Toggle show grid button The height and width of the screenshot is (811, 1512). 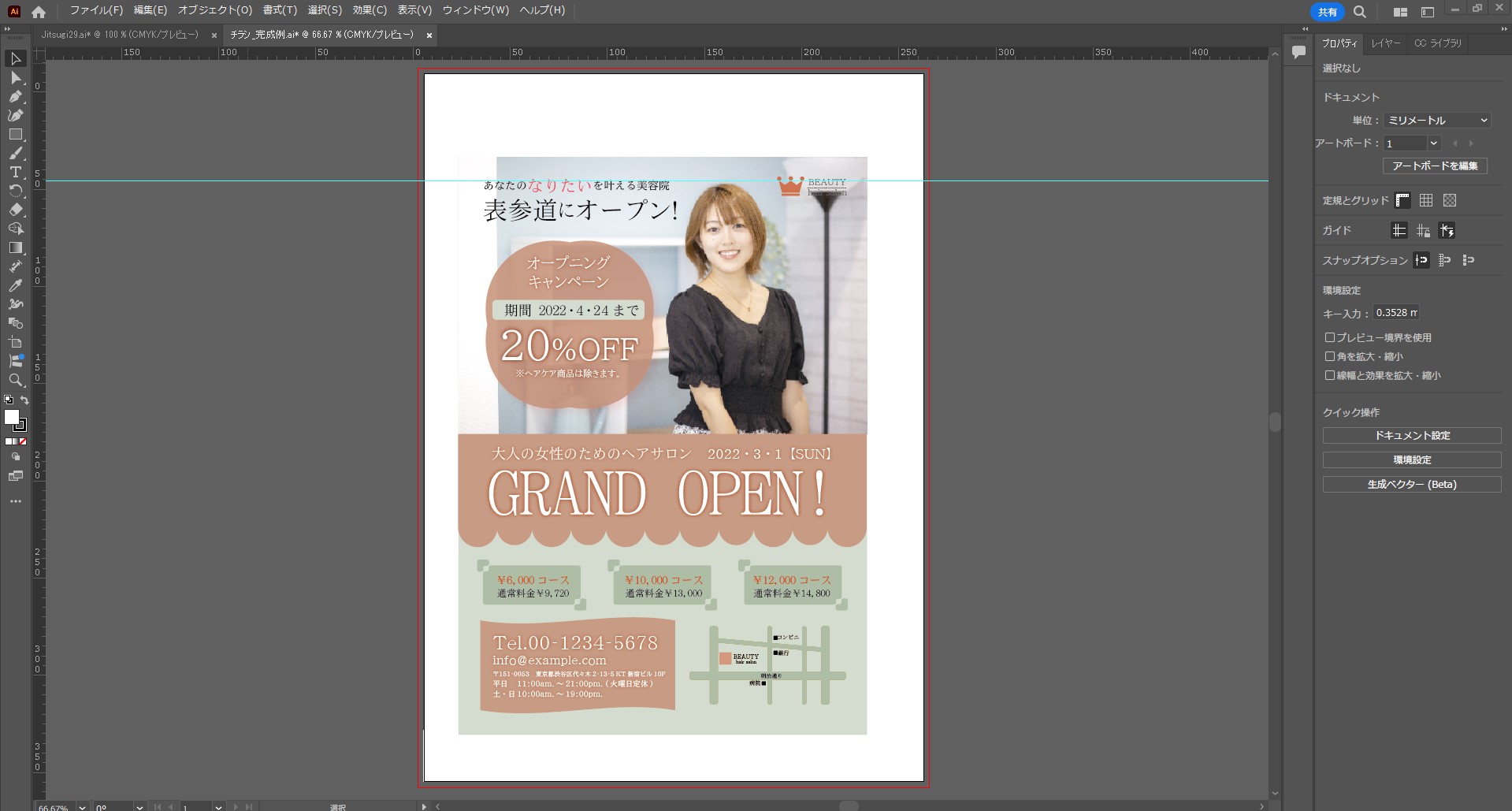[x=1426, y=200]
